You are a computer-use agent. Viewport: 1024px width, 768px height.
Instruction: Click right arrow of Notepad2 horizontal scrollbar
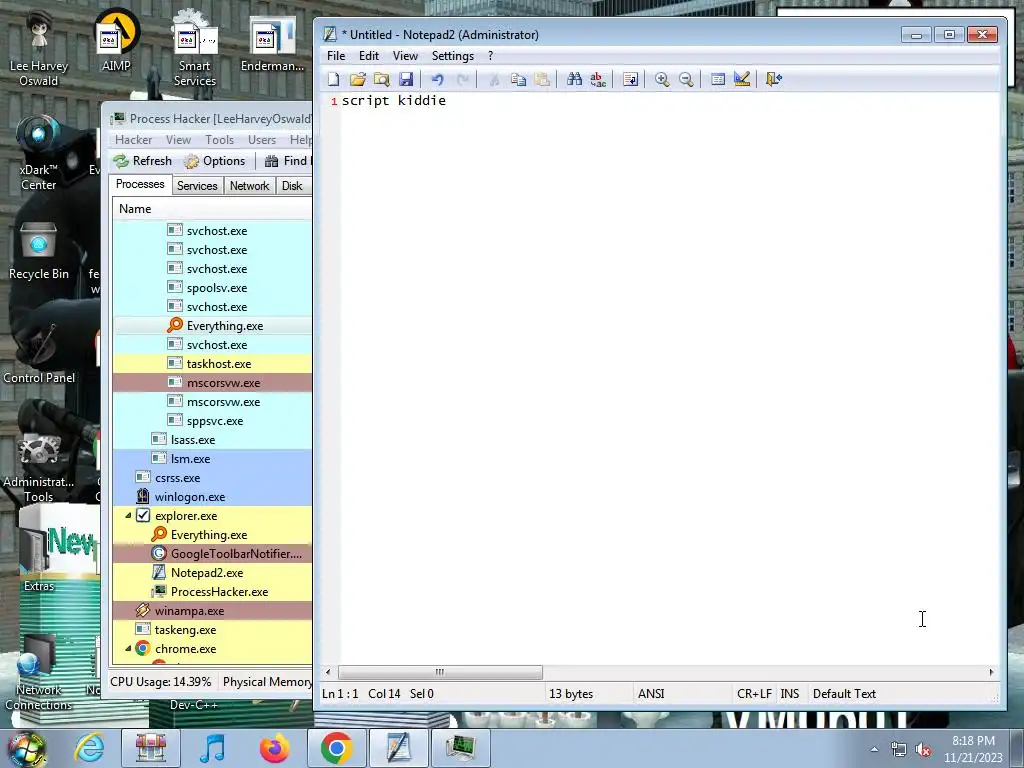(x=991, y=672)
